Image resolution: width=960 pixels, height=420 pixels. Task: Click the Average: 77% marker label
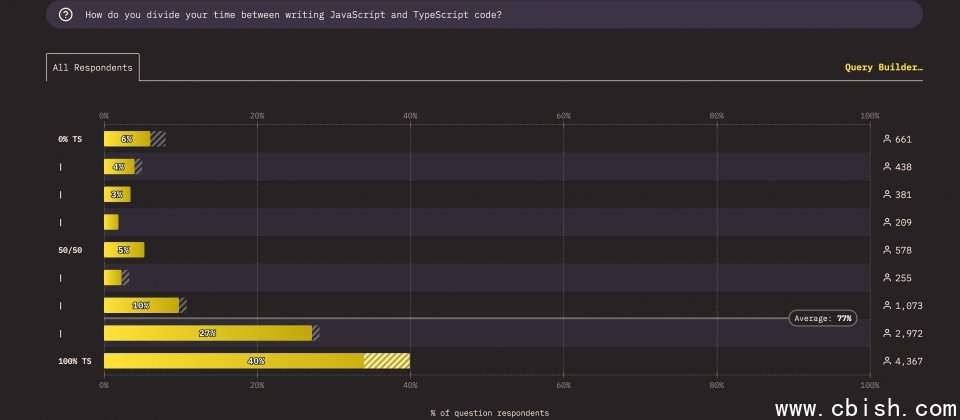823,318
